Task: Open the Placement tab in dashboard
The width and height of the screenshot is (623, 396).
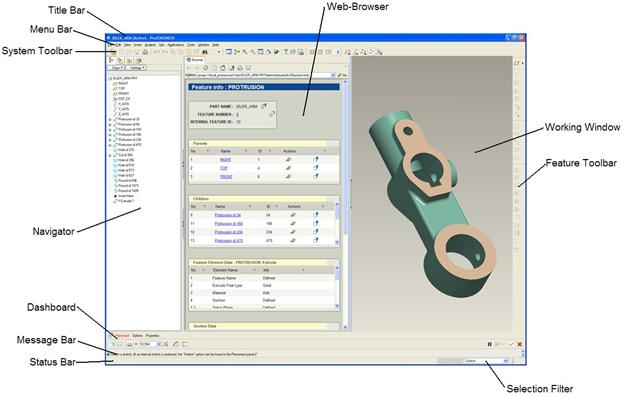Action: pyautogui.click(x=122, y=336)
